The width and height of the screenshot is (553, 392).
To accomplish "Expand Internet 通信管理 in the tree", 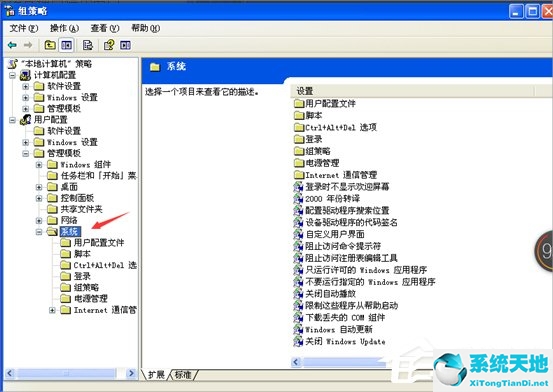I will tap(52, 310).
